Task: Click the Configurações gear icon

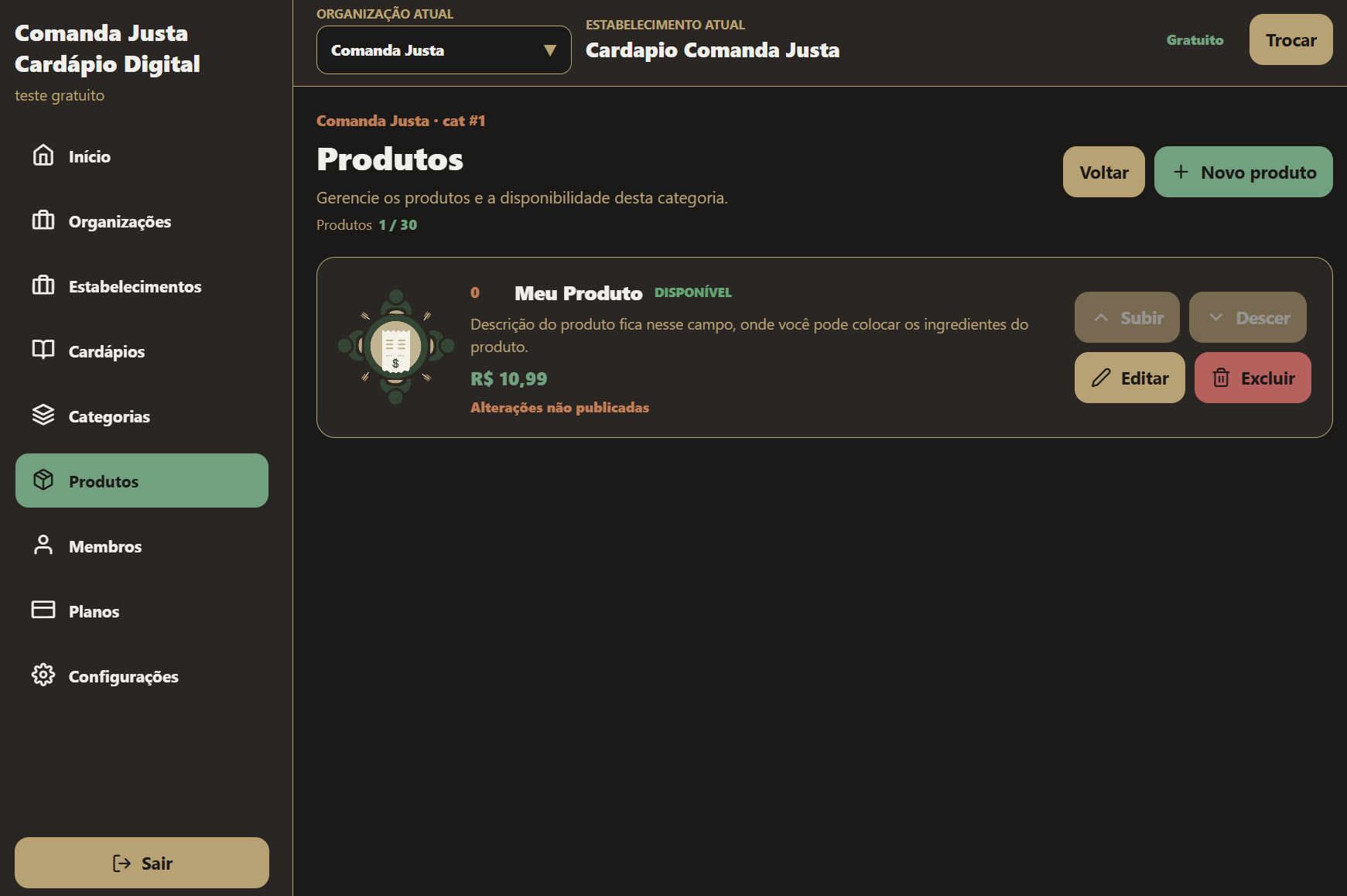Action: click(43, 675)
